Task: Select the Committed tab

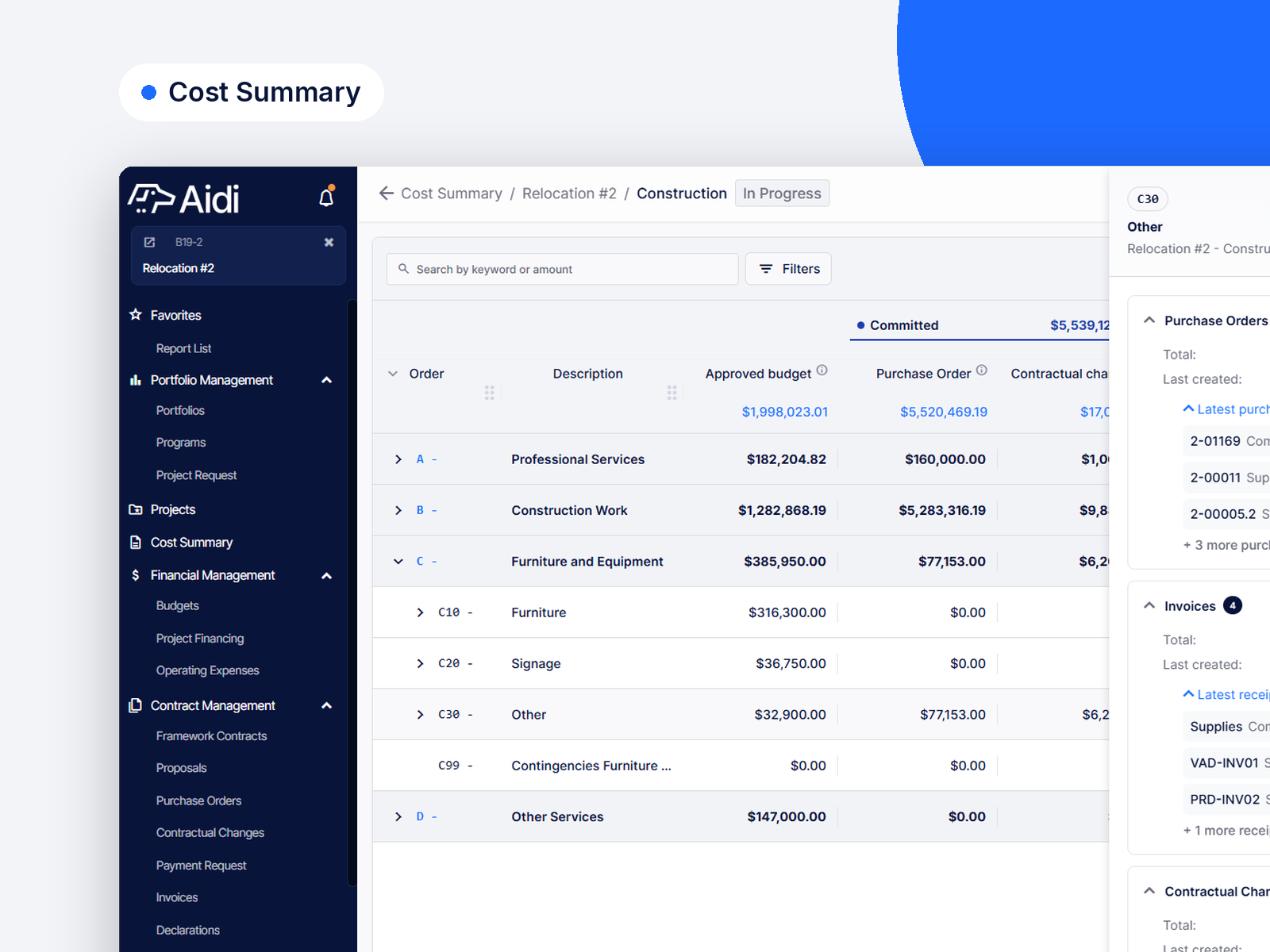Action: 979,325
